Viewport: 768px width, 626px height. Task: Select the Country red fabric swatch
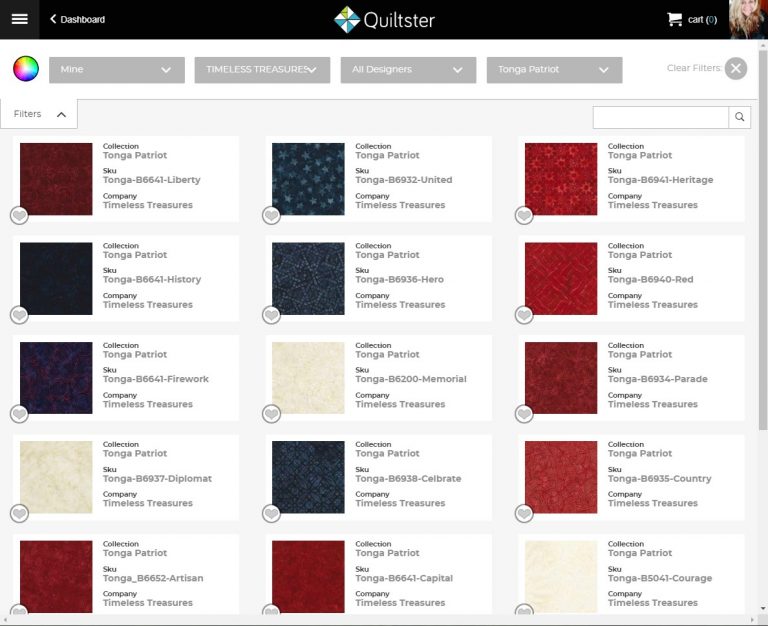point(561,477)
